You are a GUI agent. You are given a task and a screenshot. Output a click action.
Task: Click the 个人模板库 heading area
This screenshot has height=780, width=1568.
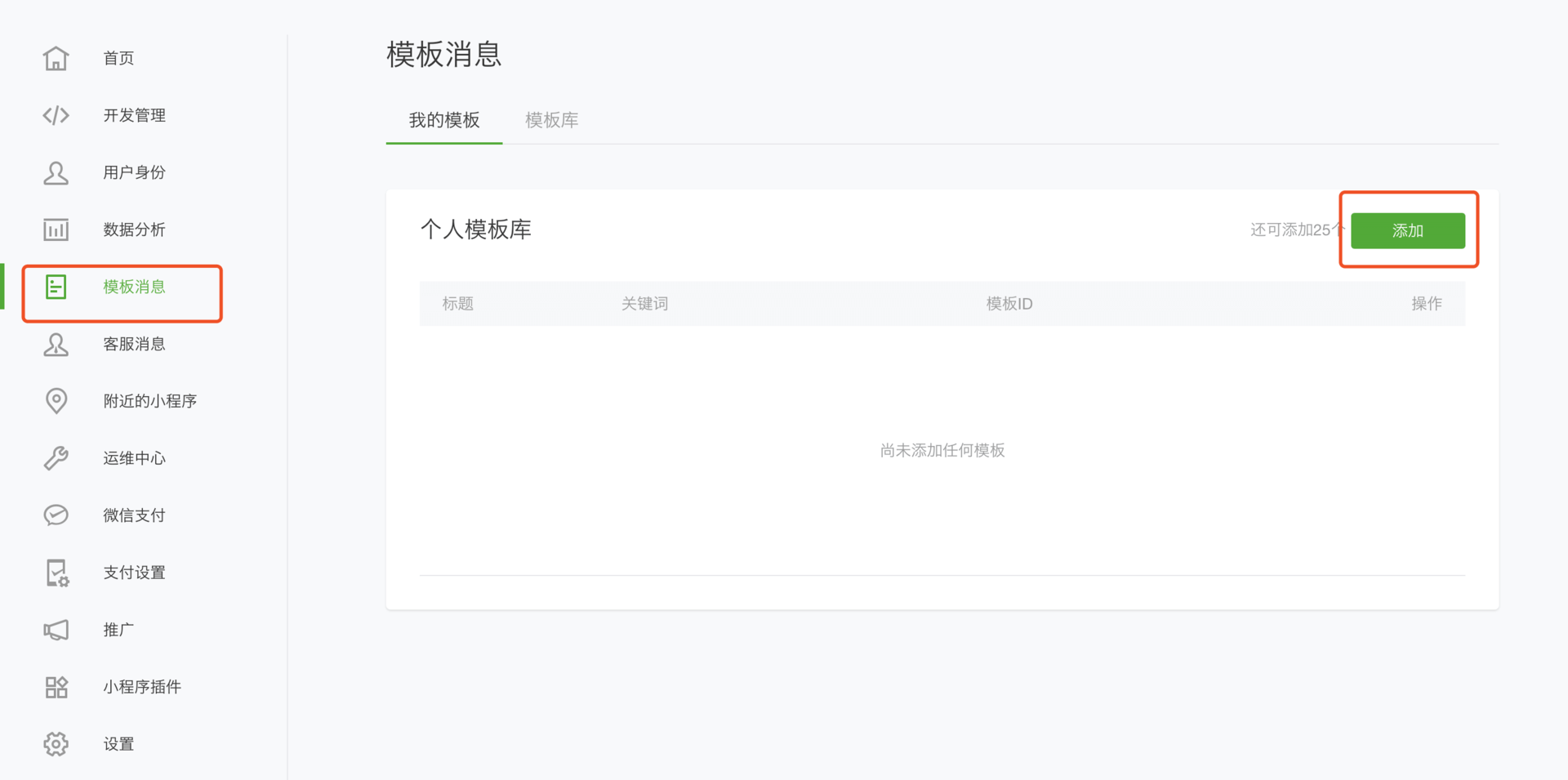[476, 230]
